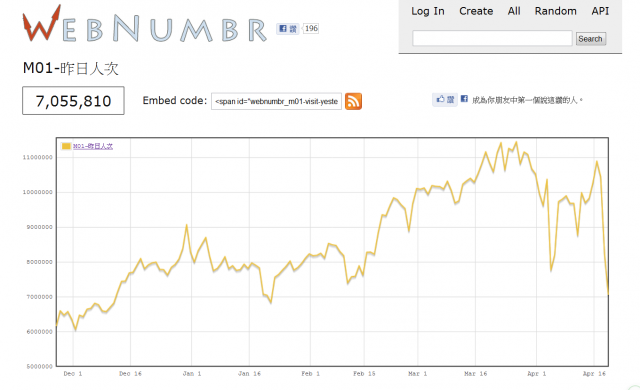Open the API page

600,11
